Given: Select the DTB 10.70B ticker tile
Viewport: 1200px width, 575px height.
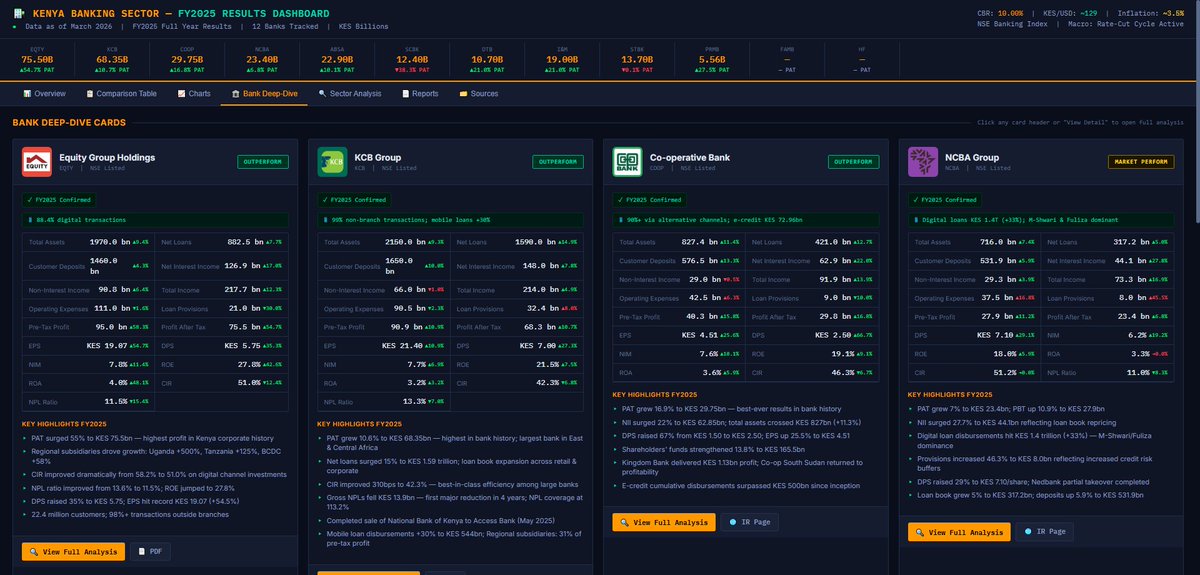Looking at the screenshot, I should tap(487, 59).
